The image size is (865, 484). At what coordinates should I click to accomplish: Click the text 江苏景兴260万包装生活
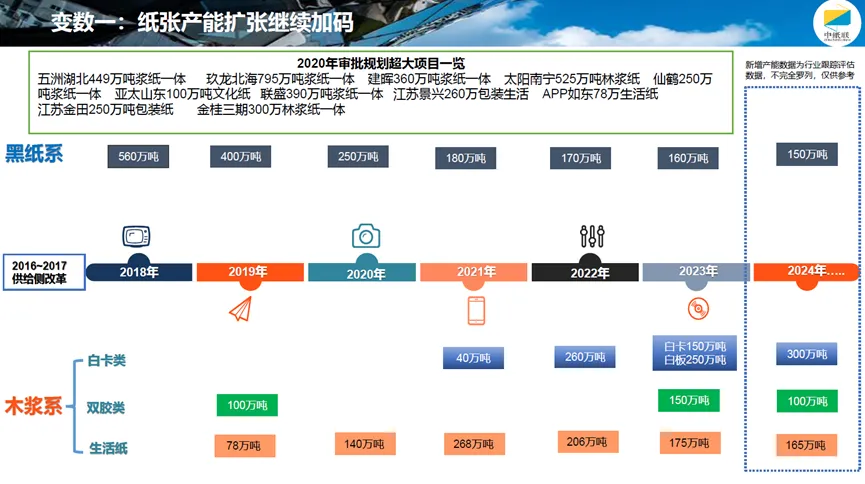pyautogui.click(x=461, y=94)
